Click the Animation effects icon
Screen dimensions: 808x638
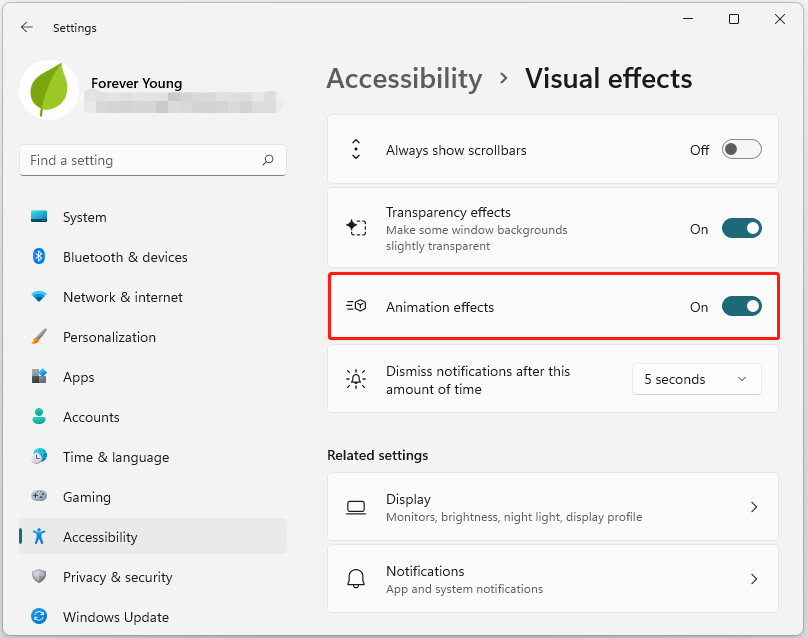point(356,307)
